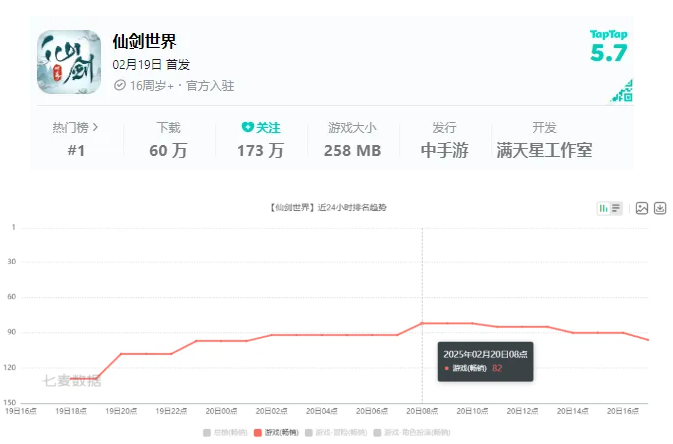Viewport: 673px width, 444px height.
Task: Click y-axis label 150
Action: 9,402
